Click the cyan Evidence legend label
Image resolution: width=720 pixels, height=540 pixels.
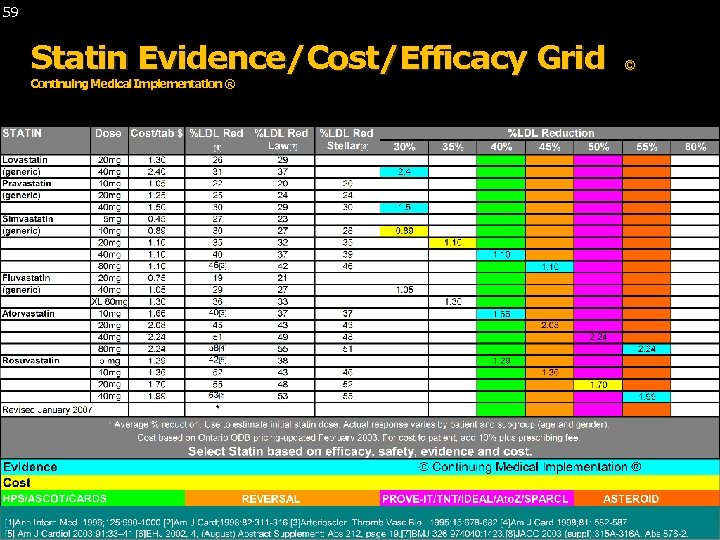(x=30, y=467)
